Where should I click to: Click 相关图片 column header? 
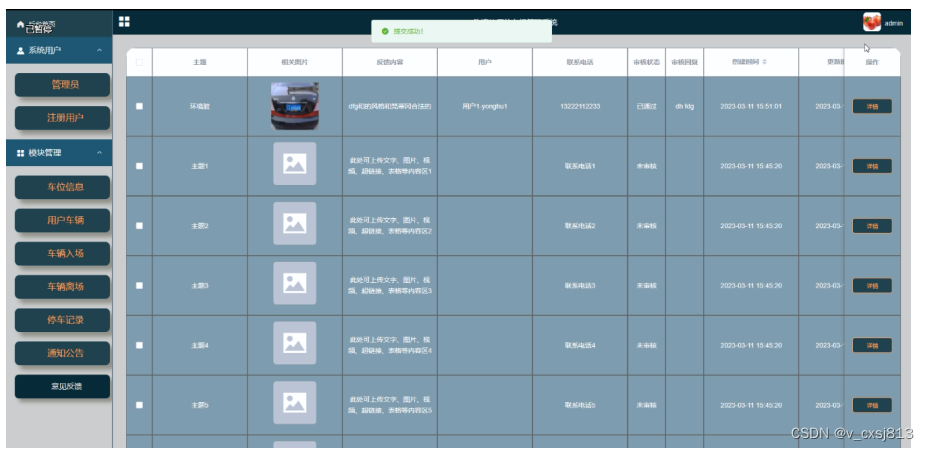[294, 62]
